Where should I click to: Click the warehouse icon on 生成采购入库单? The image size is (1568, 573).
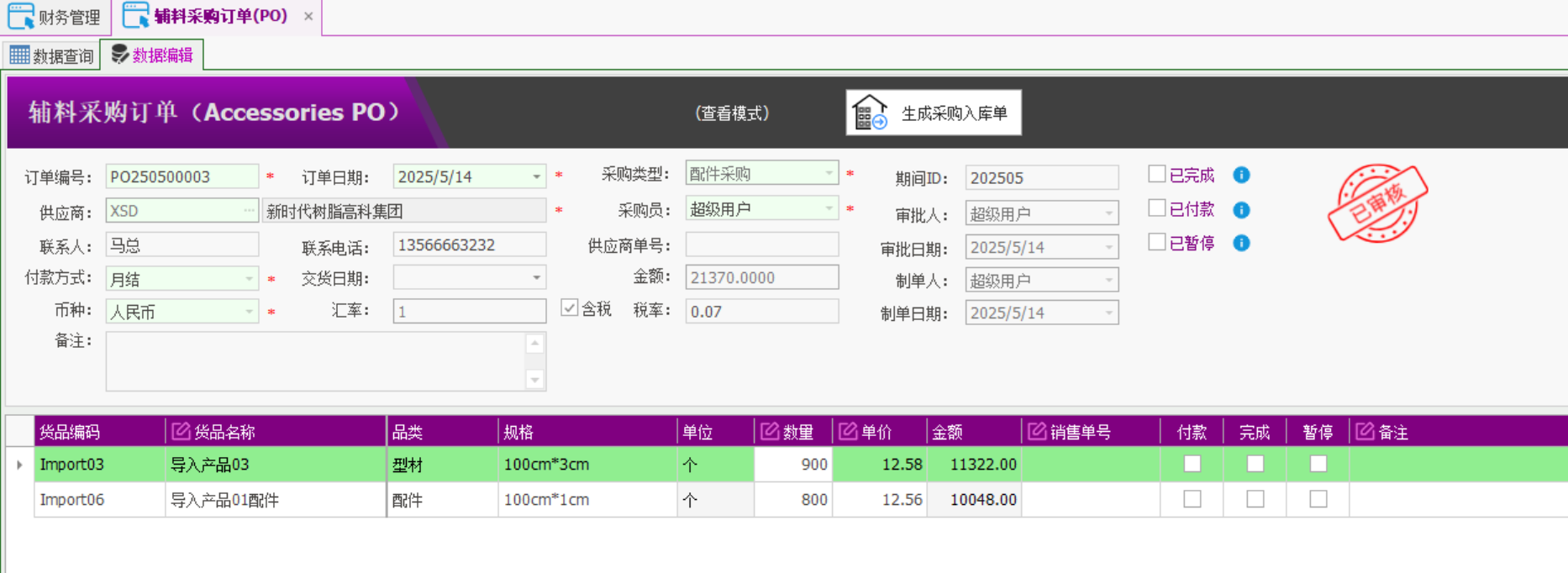870,113
